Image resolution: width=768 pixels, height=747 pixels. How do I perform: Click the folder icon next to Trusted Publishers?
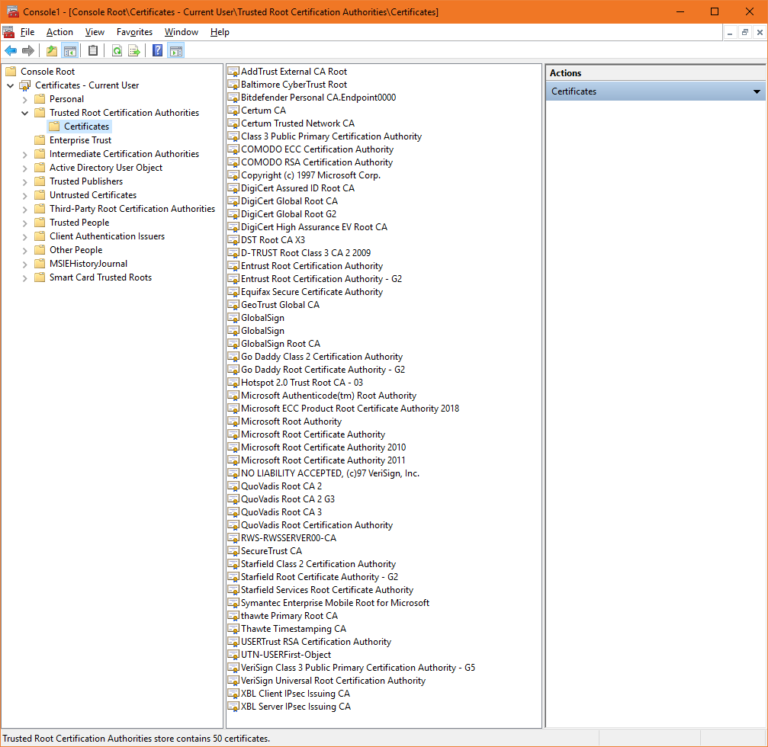point(40,181)
